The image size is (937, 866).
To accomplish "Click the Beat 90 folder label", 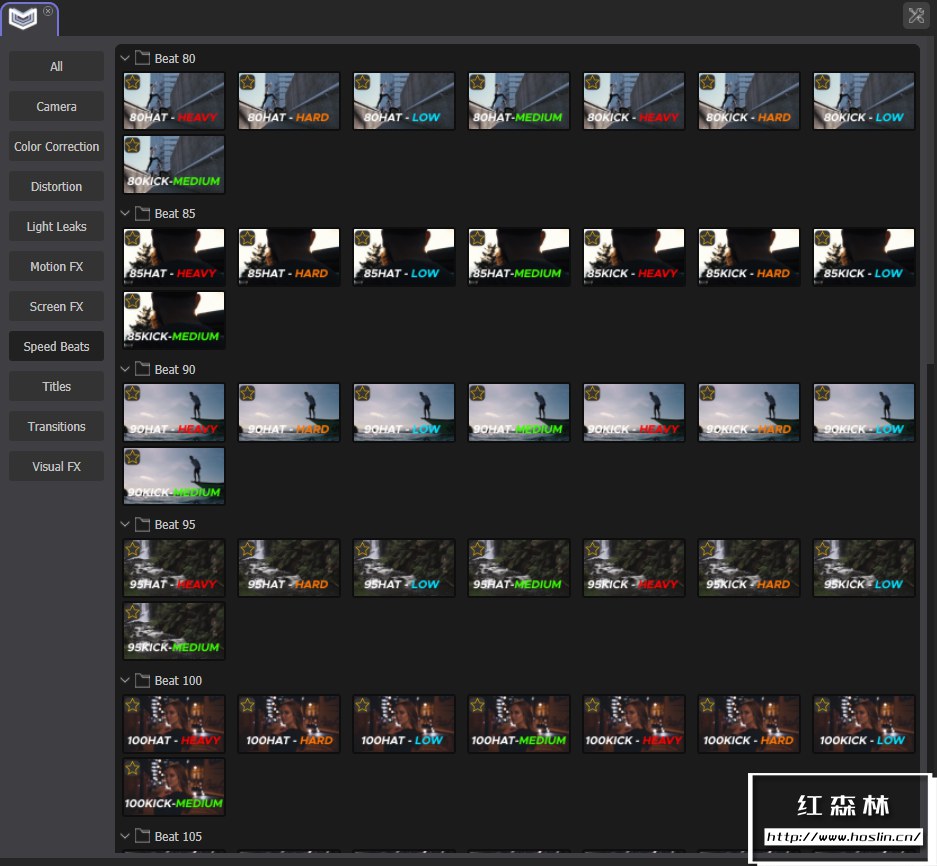I will tap(174, 369).
